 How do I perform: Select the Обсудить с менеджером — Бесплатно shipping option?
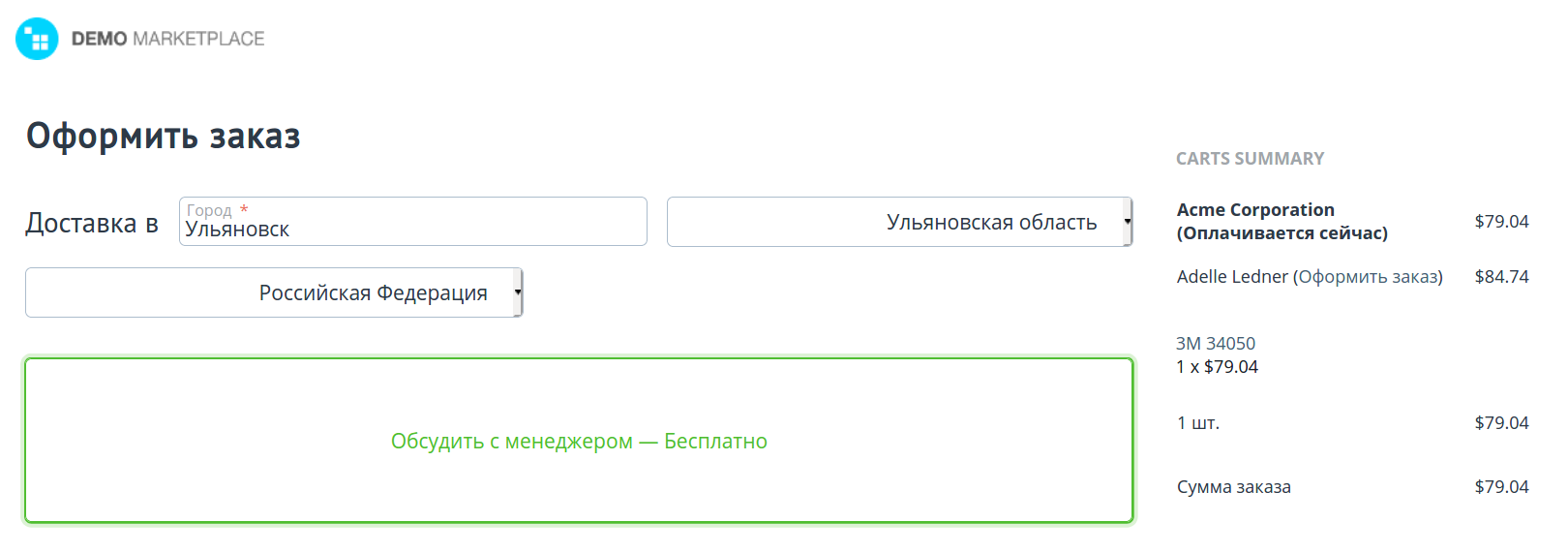579,441
